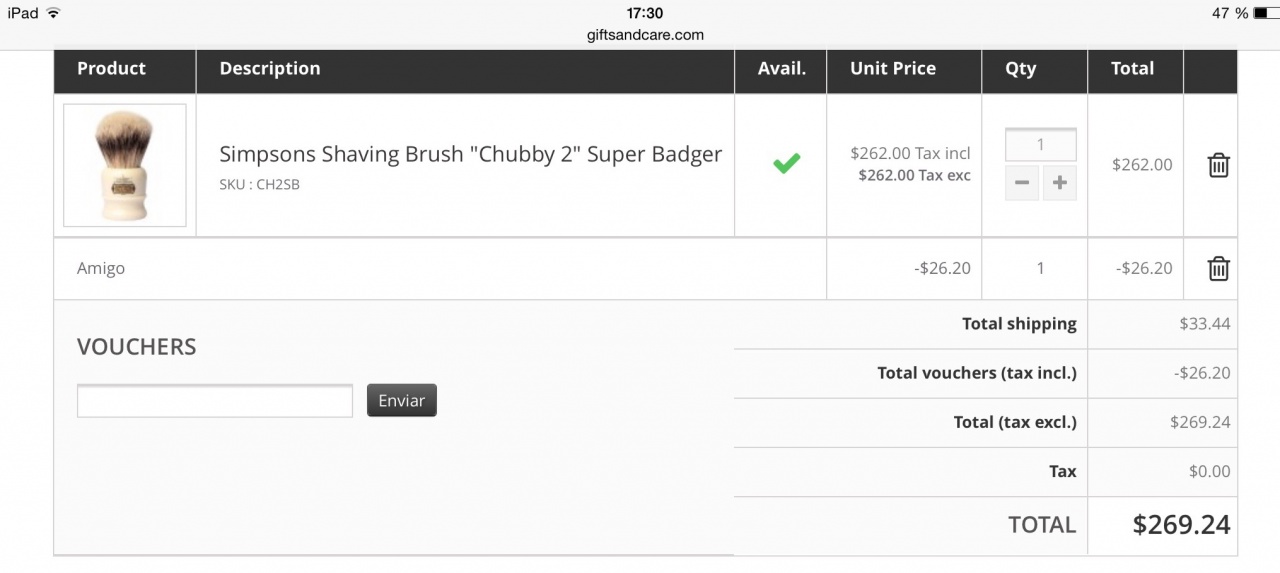
Task: Tap the 17:30 clock in the status bar
Action: tap(645, 13)
